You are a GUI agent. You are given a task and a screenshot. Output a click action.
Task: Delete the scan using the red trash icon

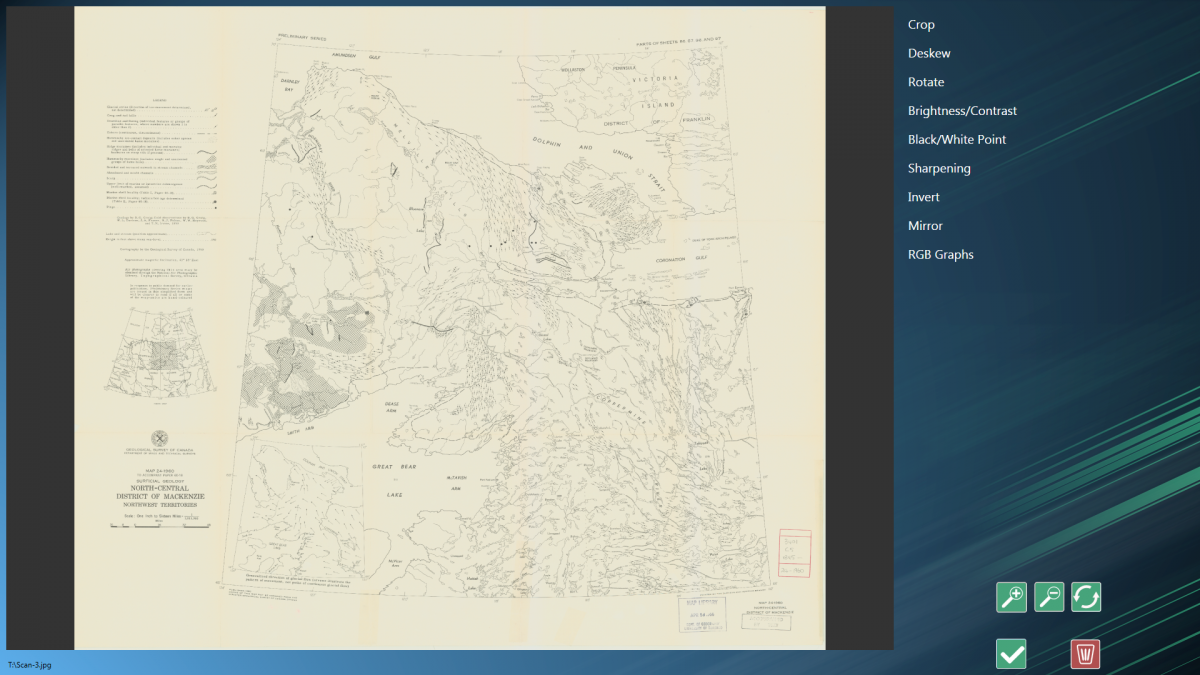tap(1086, 654)
